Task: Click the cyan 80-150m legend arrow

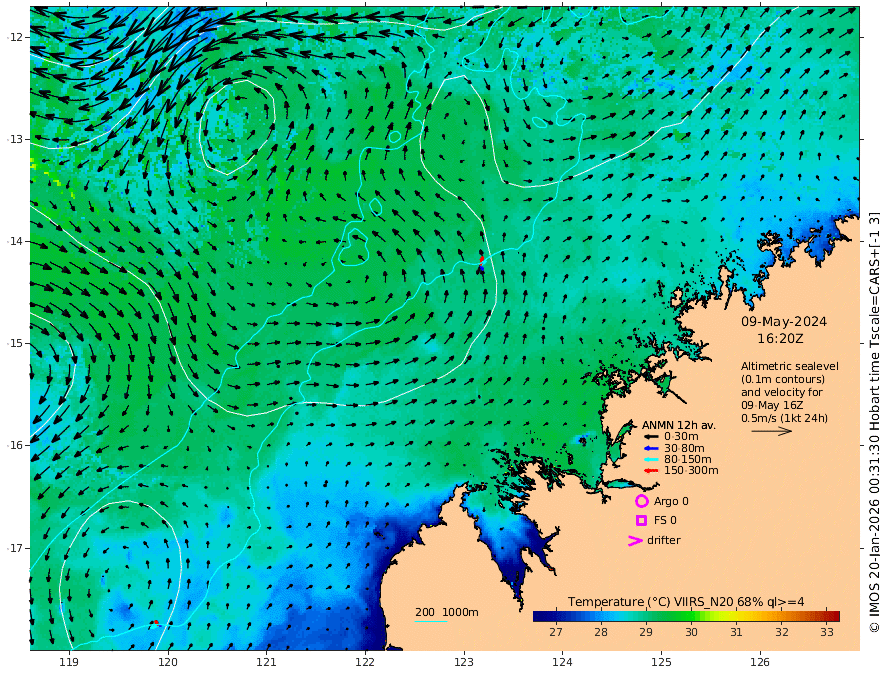Action: click(x=651, y=460)
